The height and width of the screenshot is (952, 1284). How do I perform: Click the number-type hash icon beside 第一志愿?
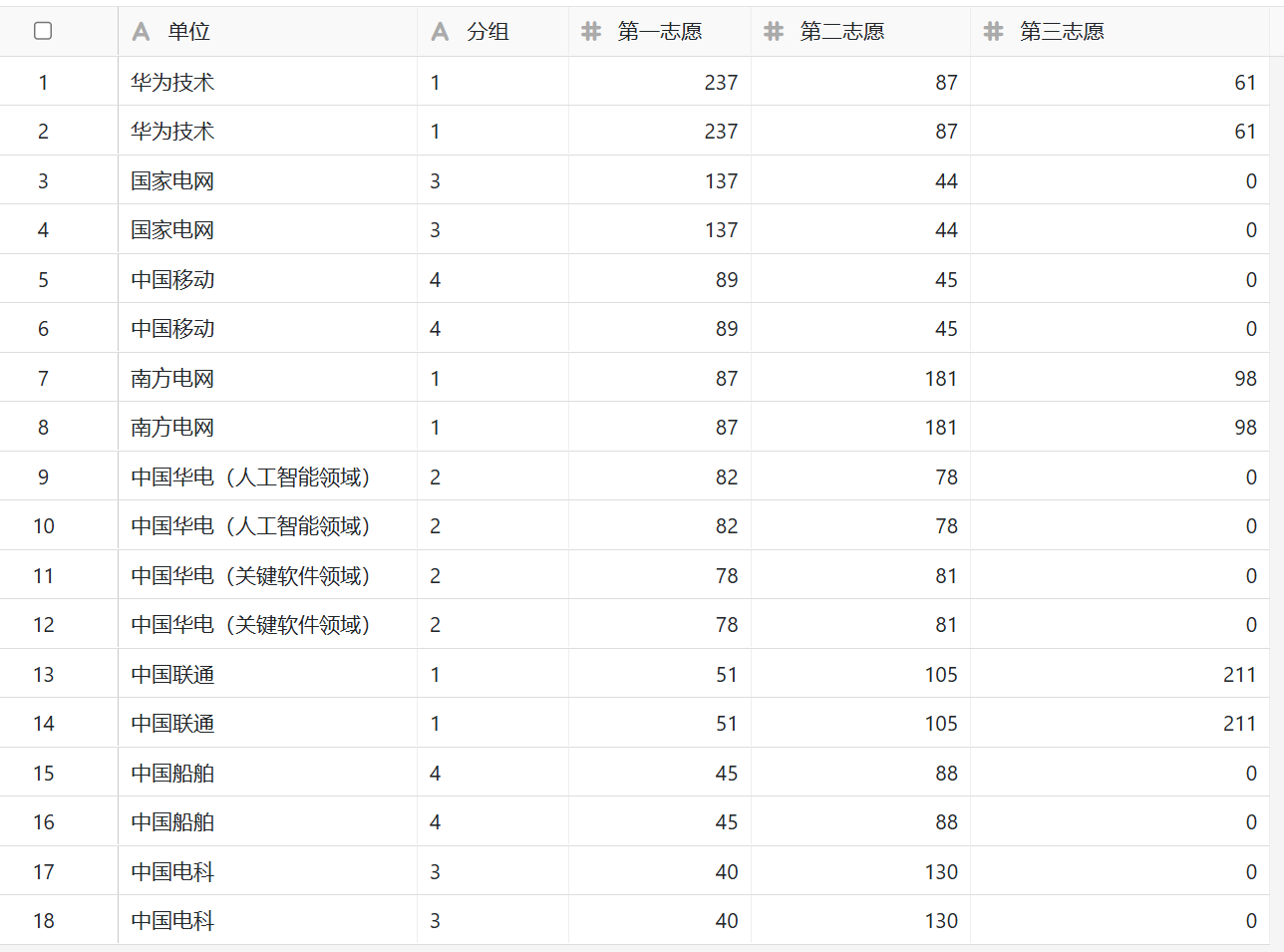point(591,32)
